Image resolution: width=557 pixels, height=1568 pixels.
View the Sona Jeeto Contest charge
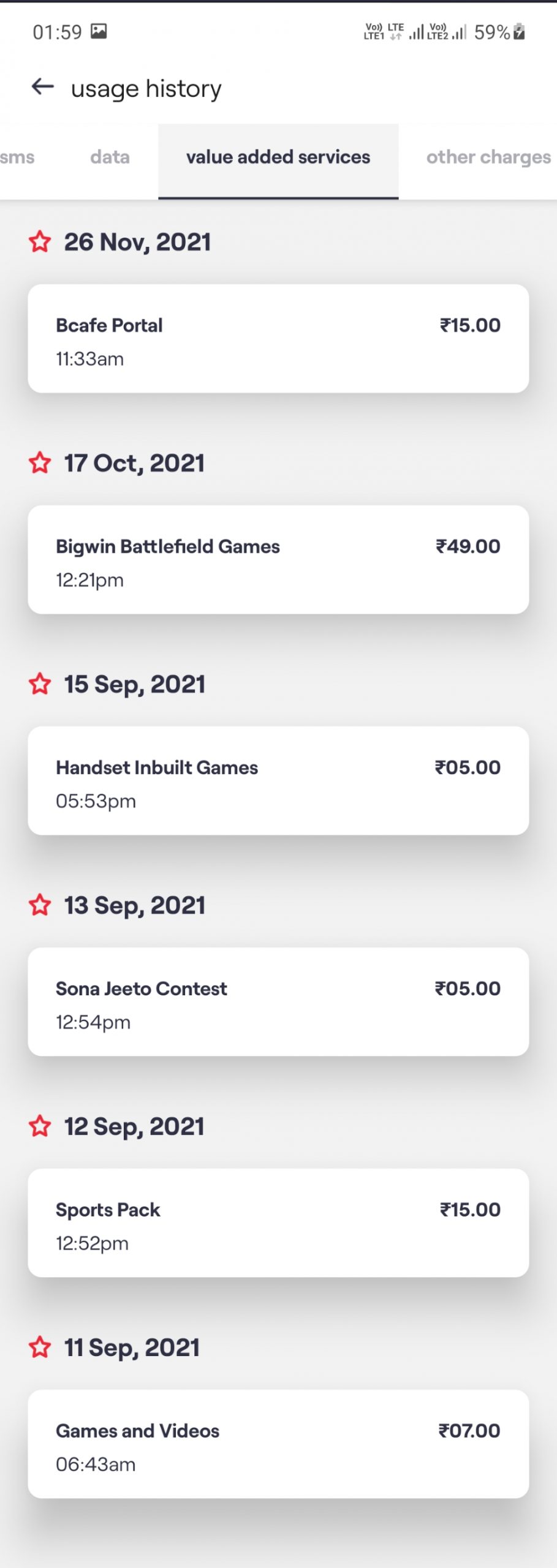(x=278, y=1002)
